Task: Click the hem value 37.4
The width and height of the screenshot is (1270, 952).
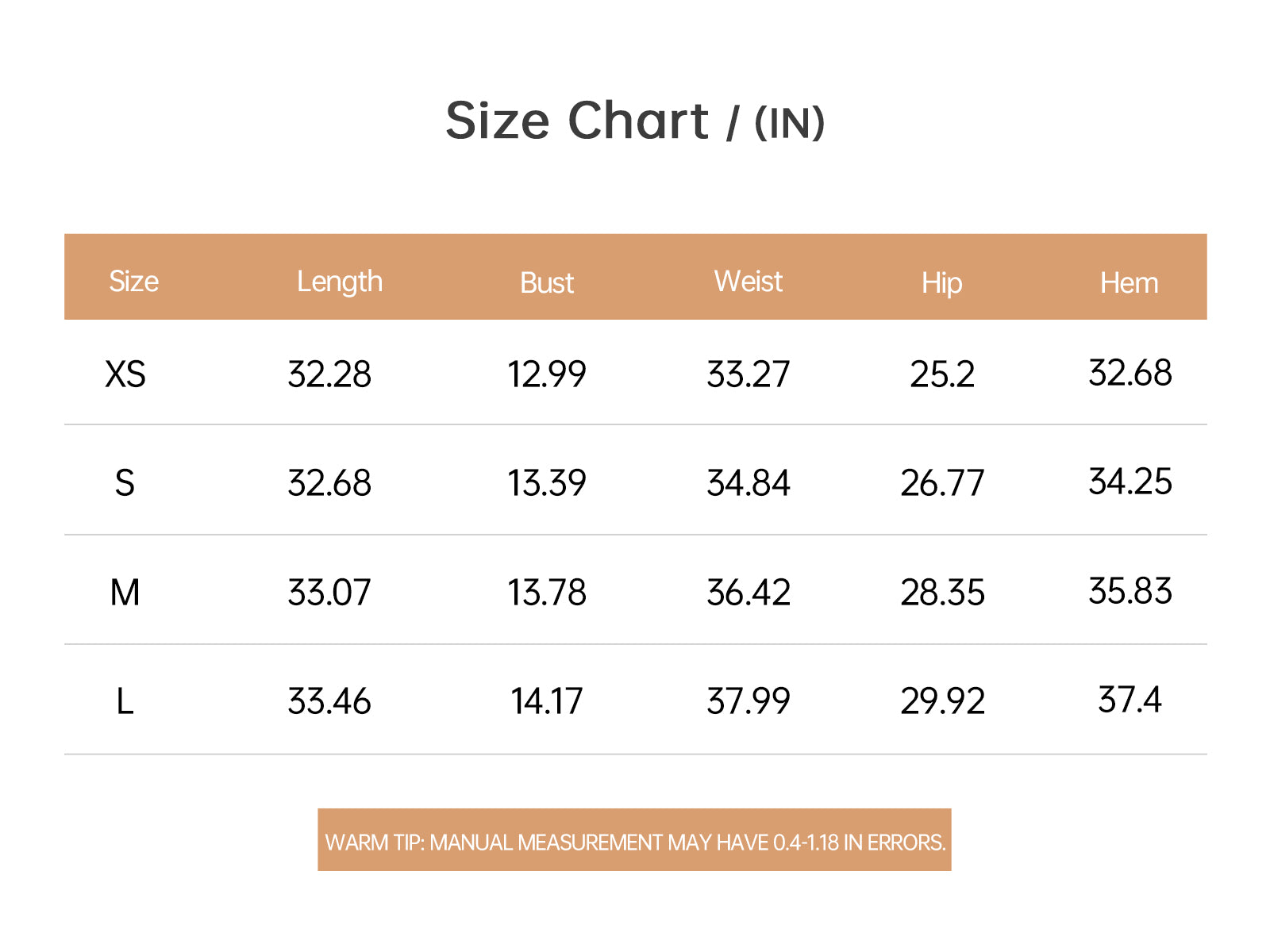Action: coord(1130,700)
